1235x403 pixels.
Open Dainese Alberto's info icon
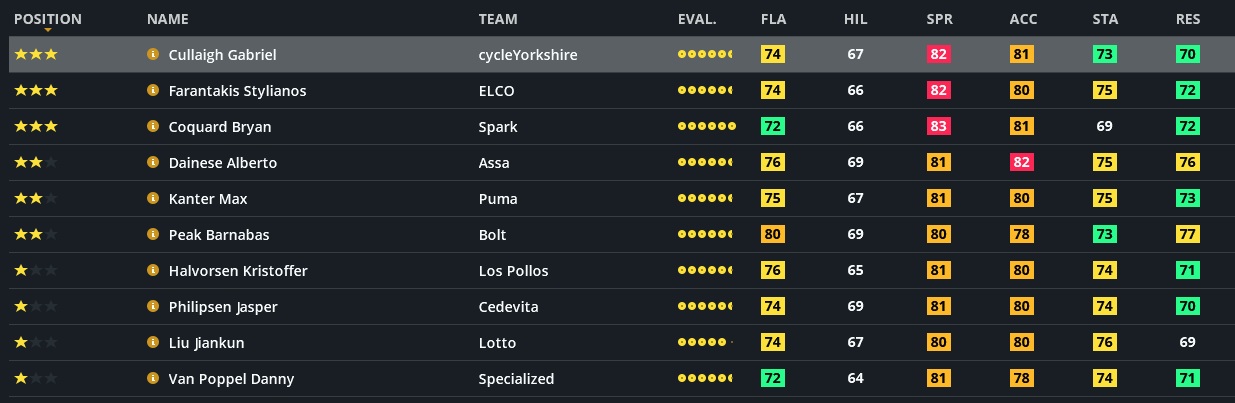(153, 163)
